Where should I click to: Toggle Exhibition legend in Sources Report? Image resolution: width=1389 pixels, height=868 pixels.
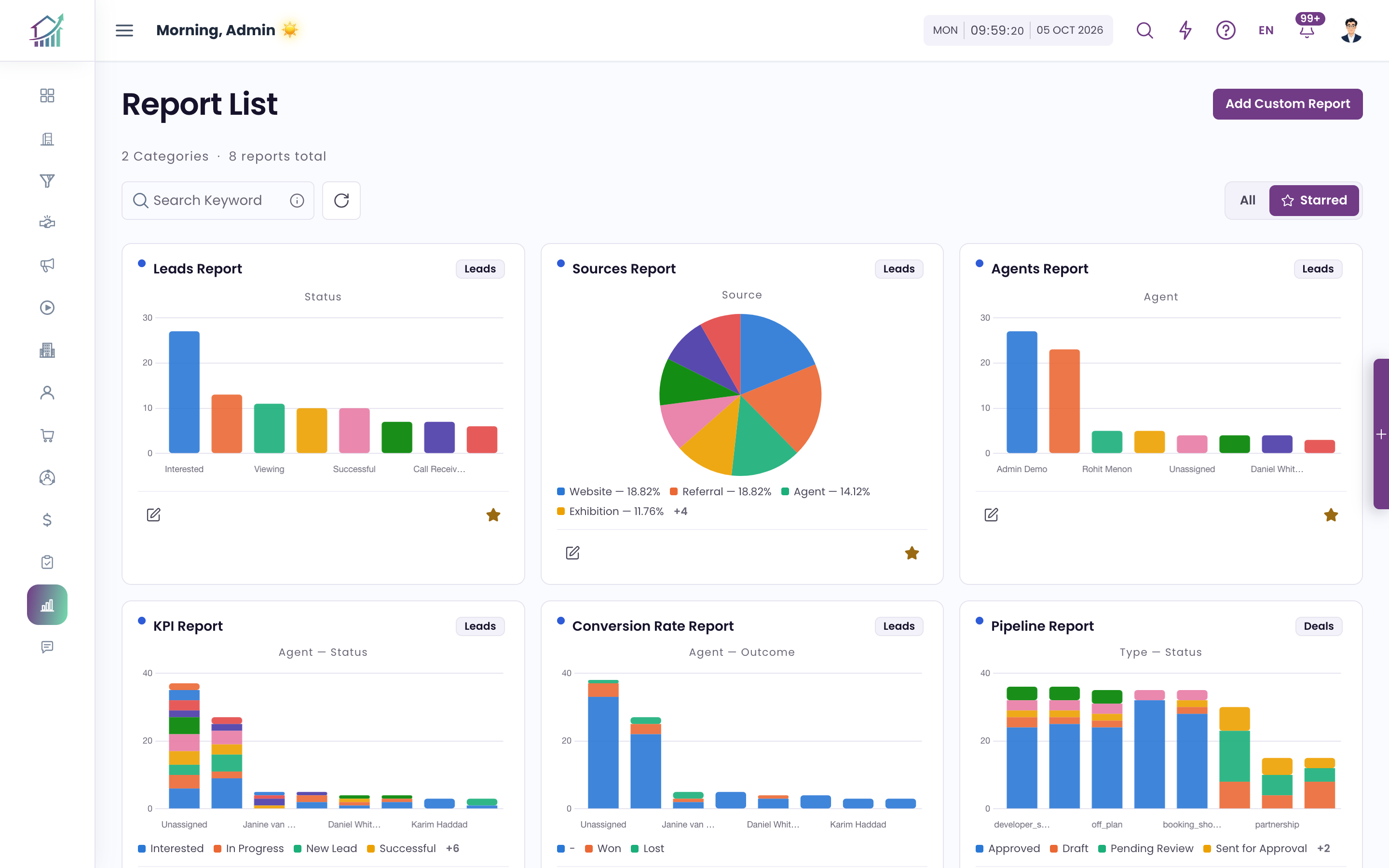pyautogui.click(x=610, y=511)
